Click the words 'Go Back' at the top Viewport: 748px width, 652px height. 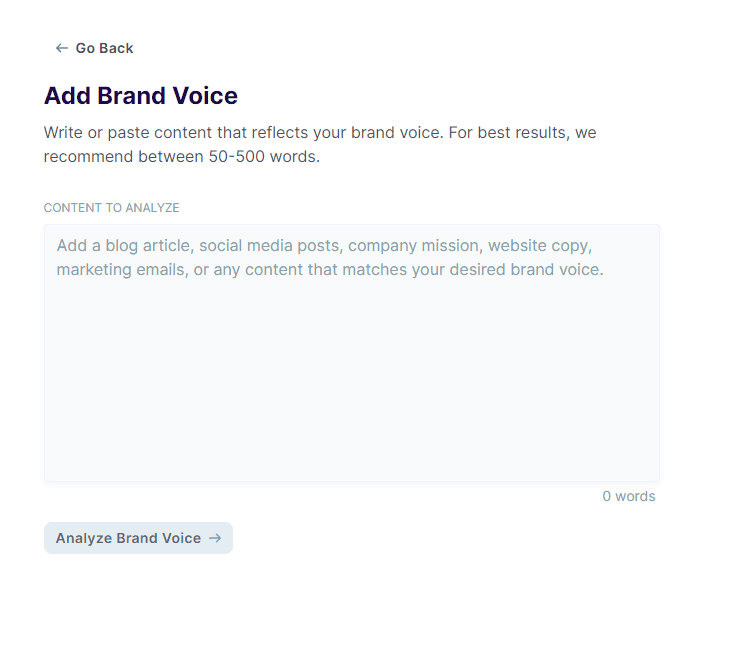pos(104,48)
